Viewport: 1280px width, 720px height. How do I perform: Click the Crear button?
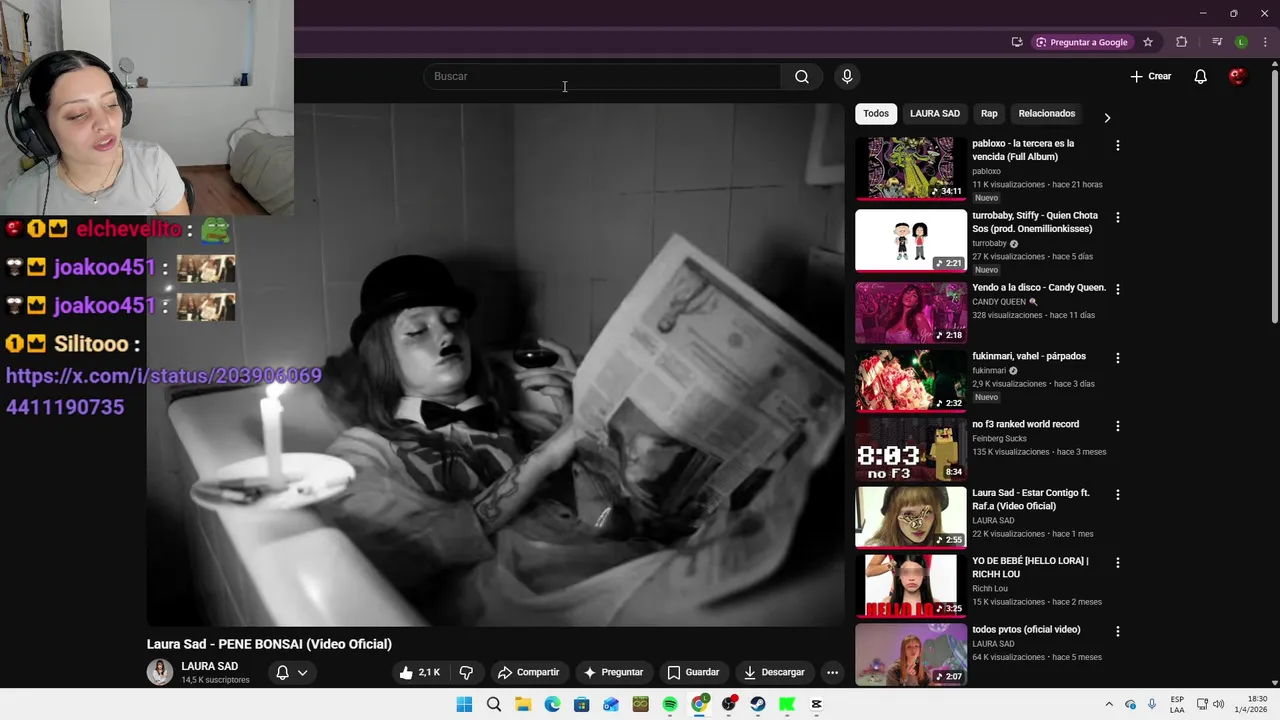[1151, 77]
